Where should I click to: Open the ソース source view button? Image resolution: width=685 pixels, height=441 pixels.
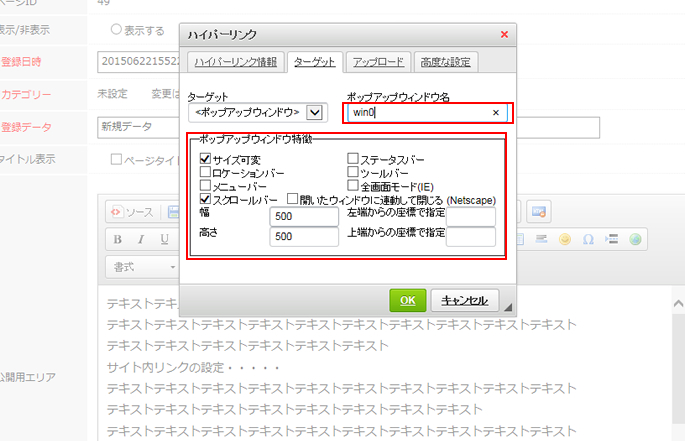131,211
